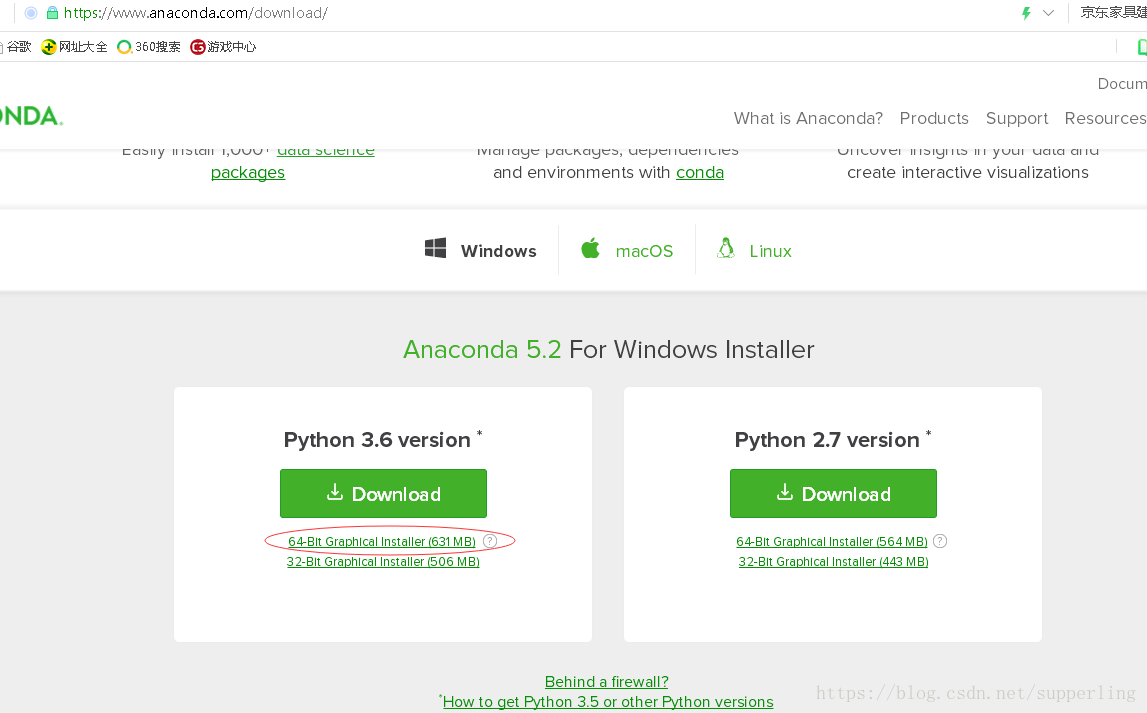Image resolution: width=1147 pixels, height=713 pixels.
Task: Open the 游戏中心 bookmark
Action: coord(223,47)
